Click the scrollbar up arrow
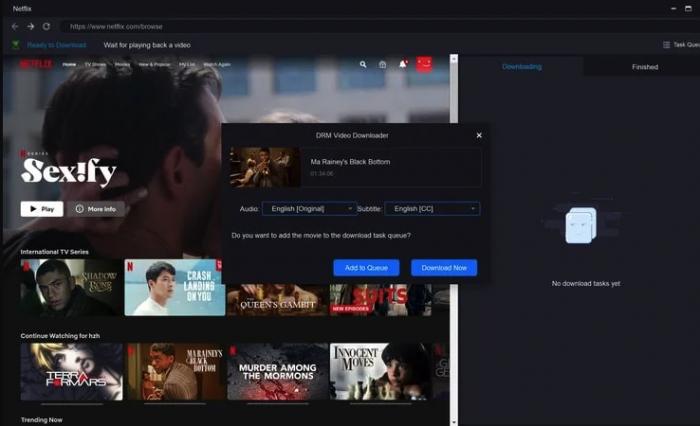The image size is (700, 426). [454, 58]
